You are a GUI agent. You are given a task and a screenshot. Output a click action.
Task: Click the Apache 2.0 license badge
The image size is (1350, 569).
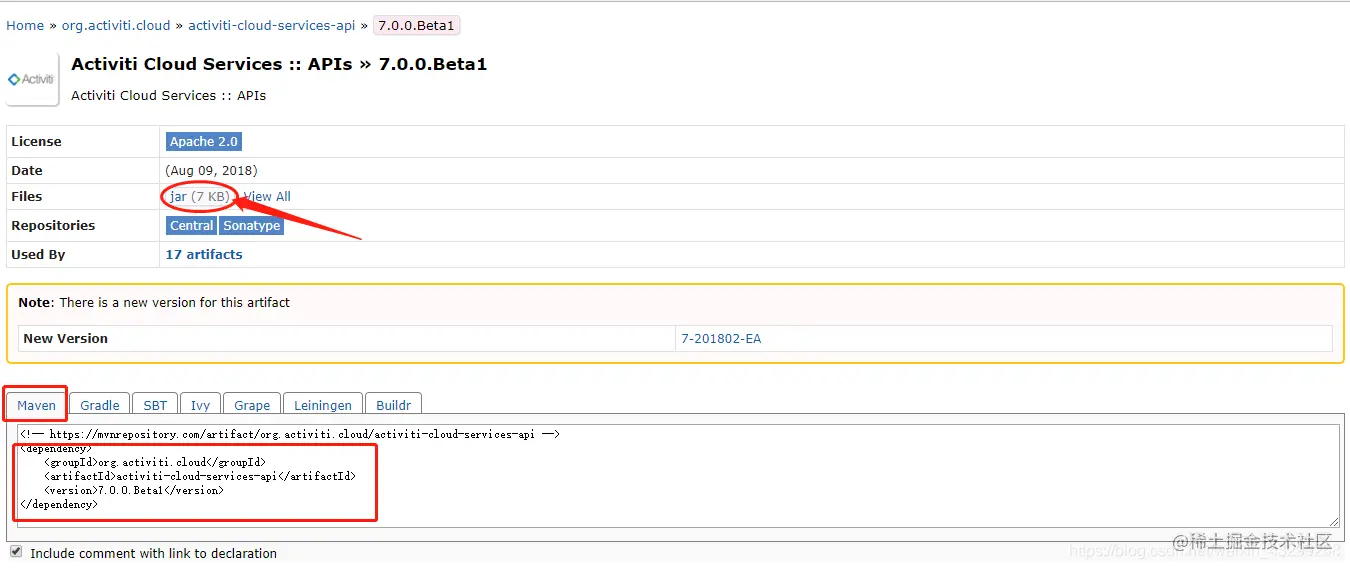204,142
